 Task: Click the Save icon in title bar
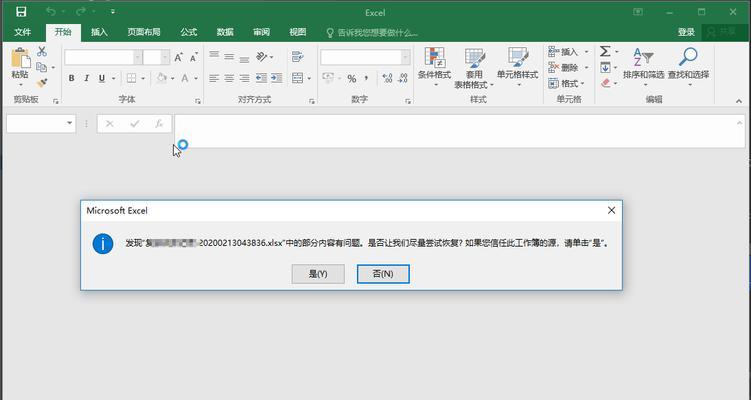pyautogui.click(x=21, y=11)
